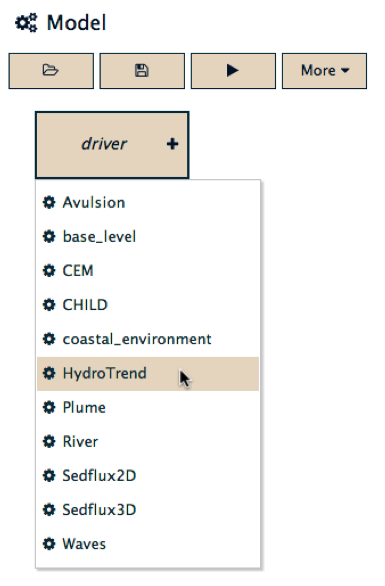Select the CHILD model entry

148,305
